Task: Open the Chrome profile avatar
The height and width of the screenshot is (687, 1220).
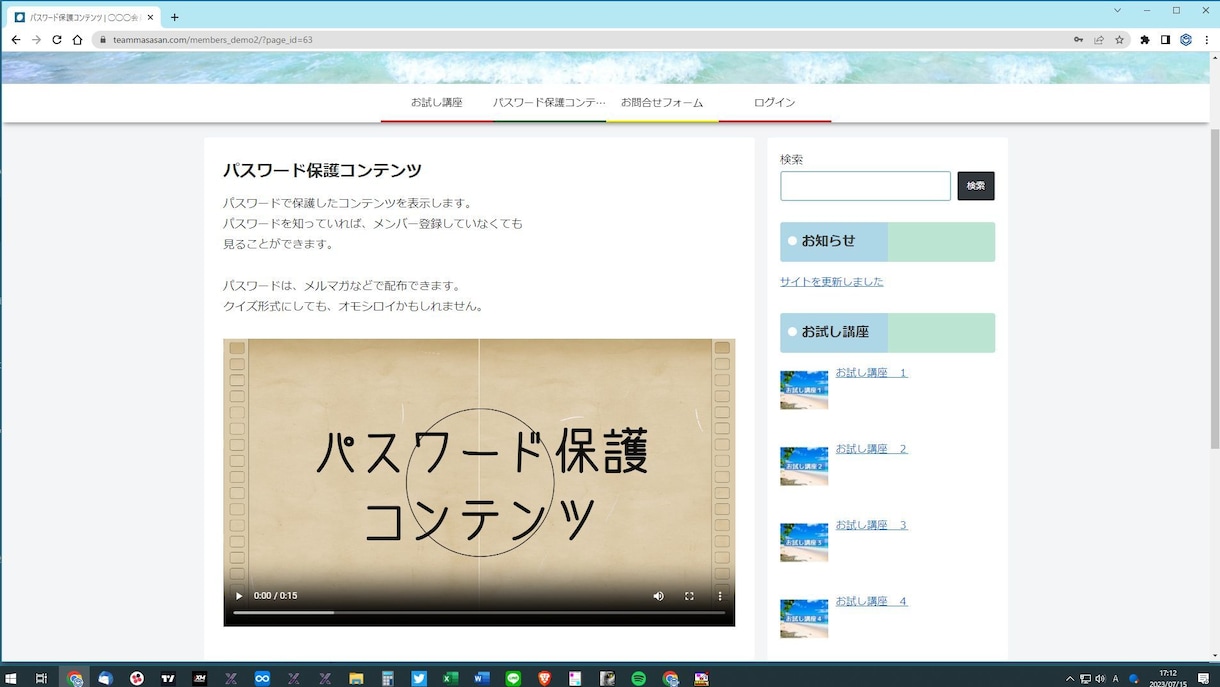Action: 1186,40
